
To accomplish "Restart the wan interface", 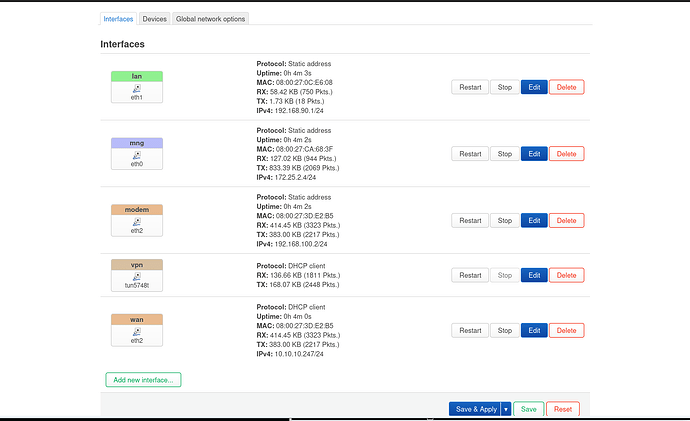I will [470, 330].
